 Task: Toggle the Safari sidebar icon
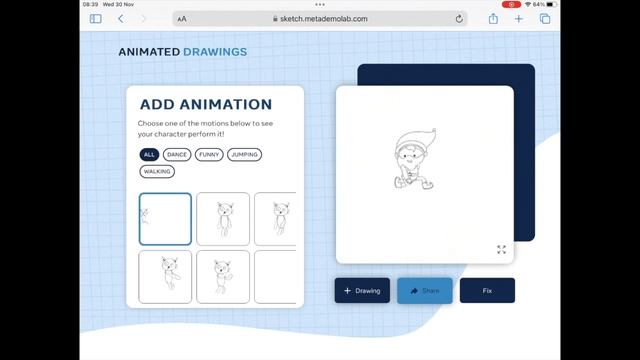click(x=96, y=19)
